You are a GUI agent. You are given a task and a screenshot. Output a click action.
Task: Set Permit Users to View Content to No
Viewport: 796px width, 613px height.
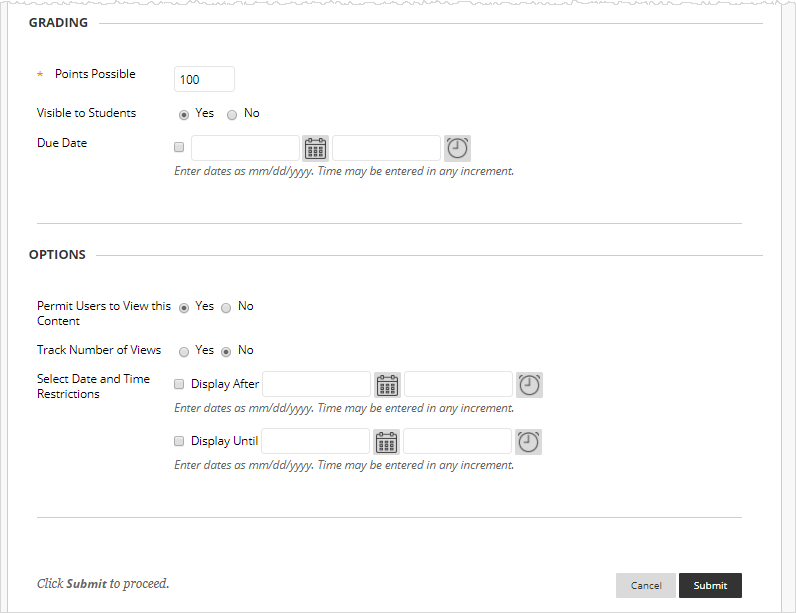coord(226,307)
